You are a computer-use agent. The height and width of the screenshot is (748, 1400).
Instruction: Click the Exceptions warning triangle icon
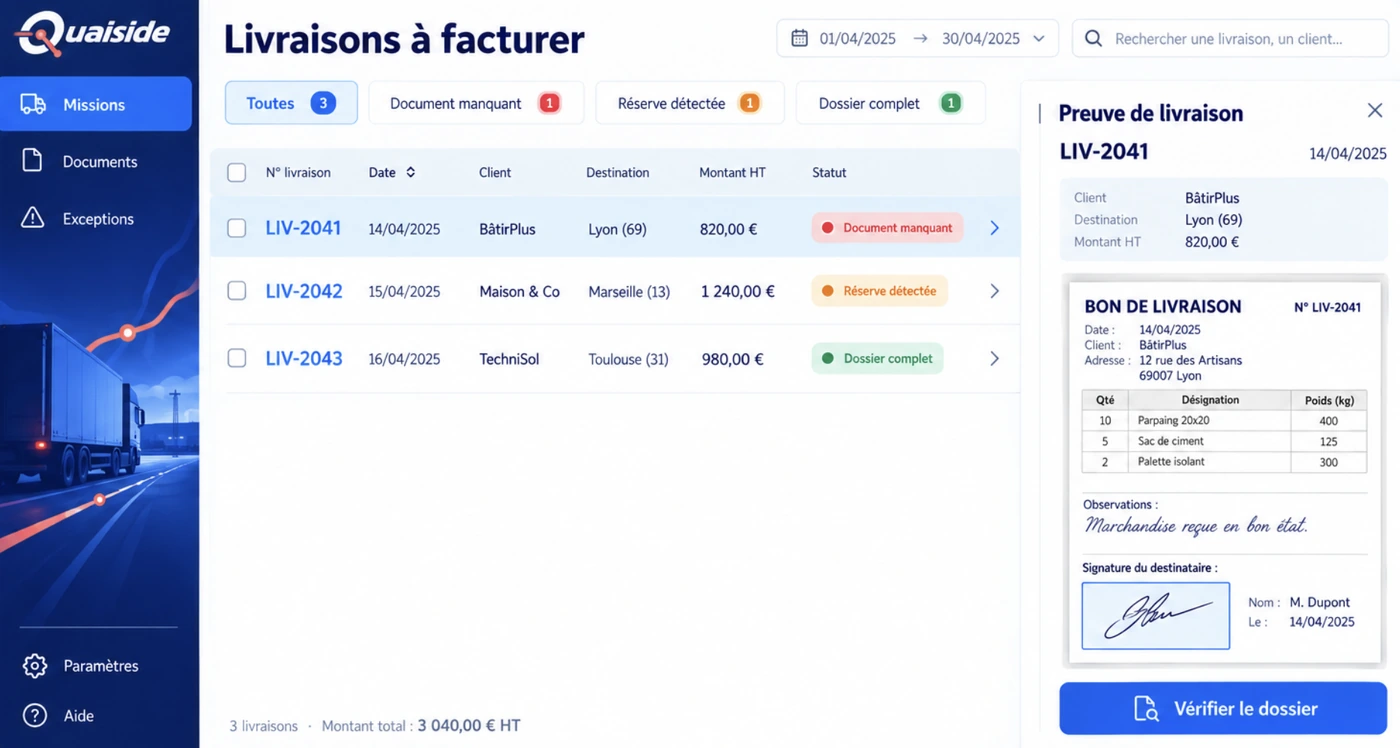pos(33,218)
